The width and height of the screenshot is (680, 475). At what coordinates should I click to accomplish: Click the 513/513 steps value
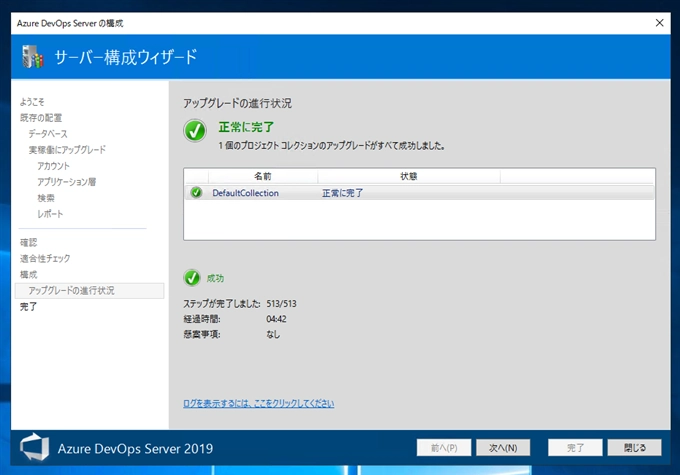281,304
